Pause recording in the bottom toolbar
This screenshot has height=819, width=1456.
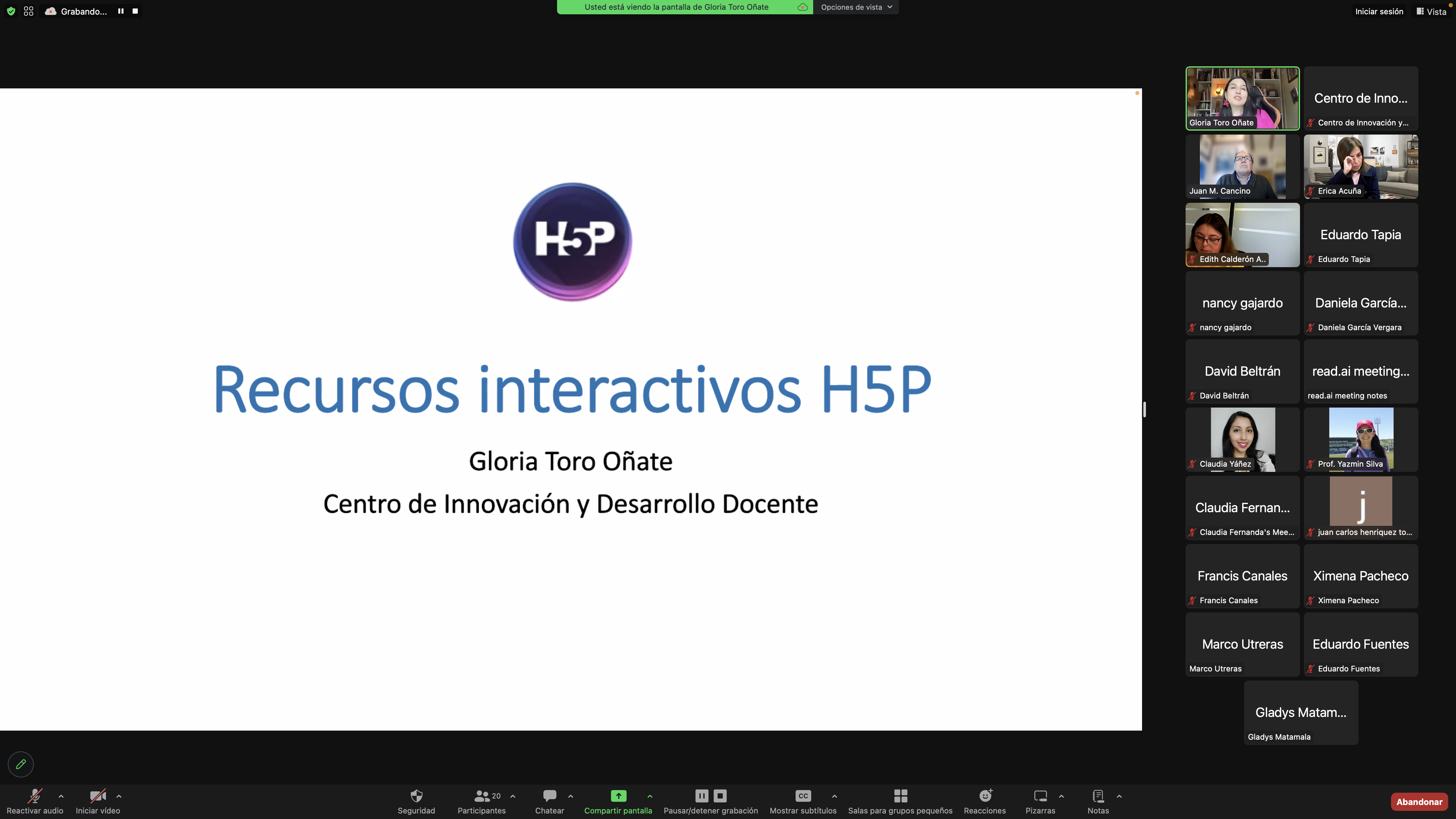pyautogui.click(x=701, y=796)
